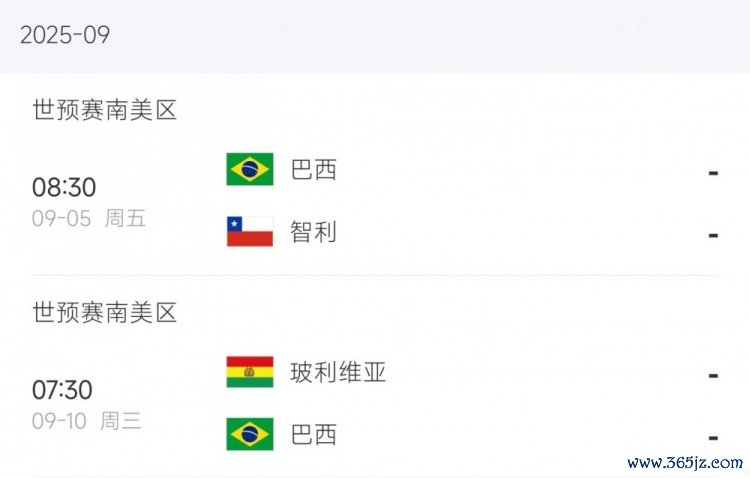Tap Chile's score dash
This screenshot has width=750, height=478.
(x=713, y=235)
